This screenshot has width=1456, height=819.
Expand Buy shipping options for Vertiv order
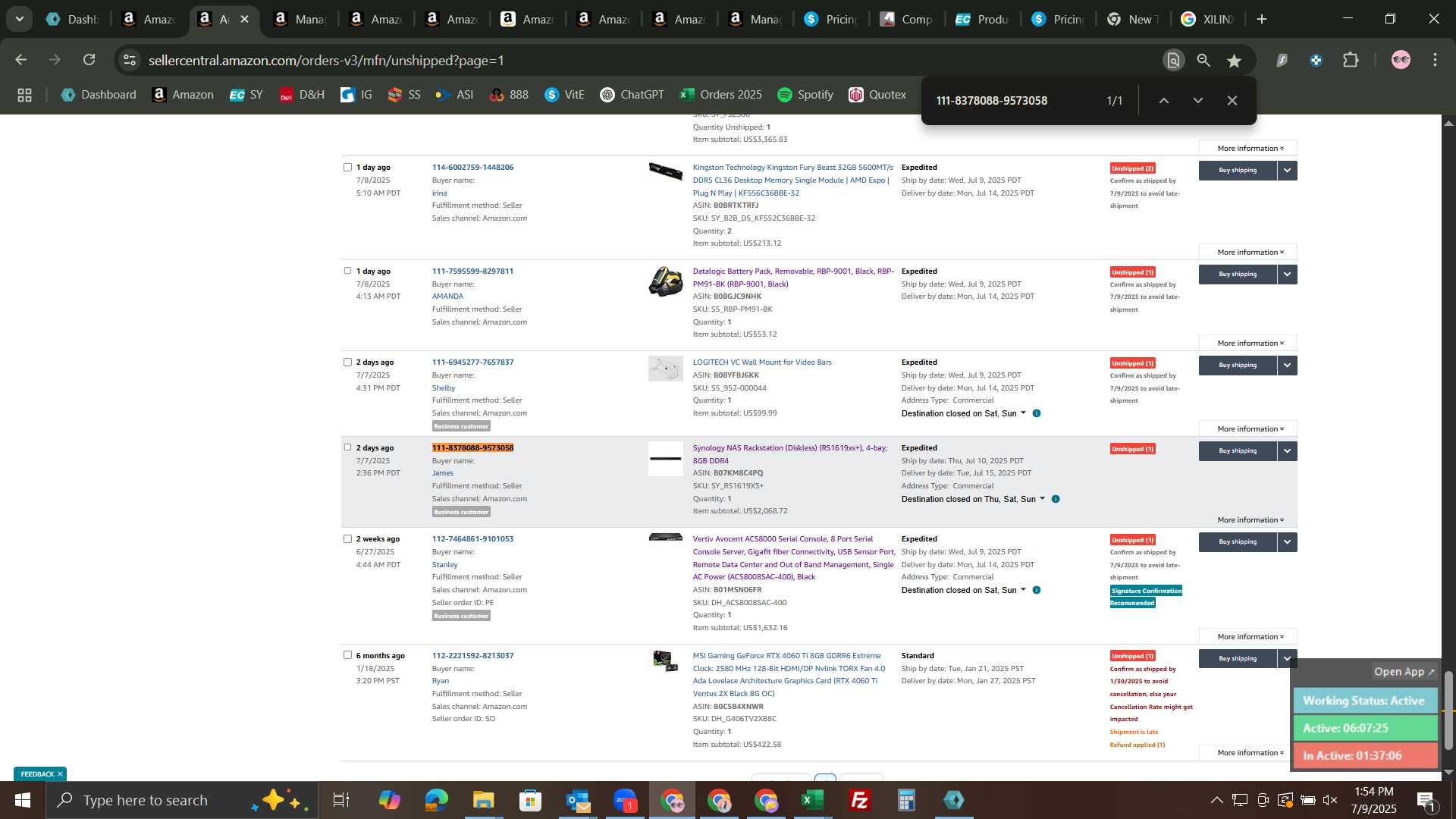pos(1287,542)
